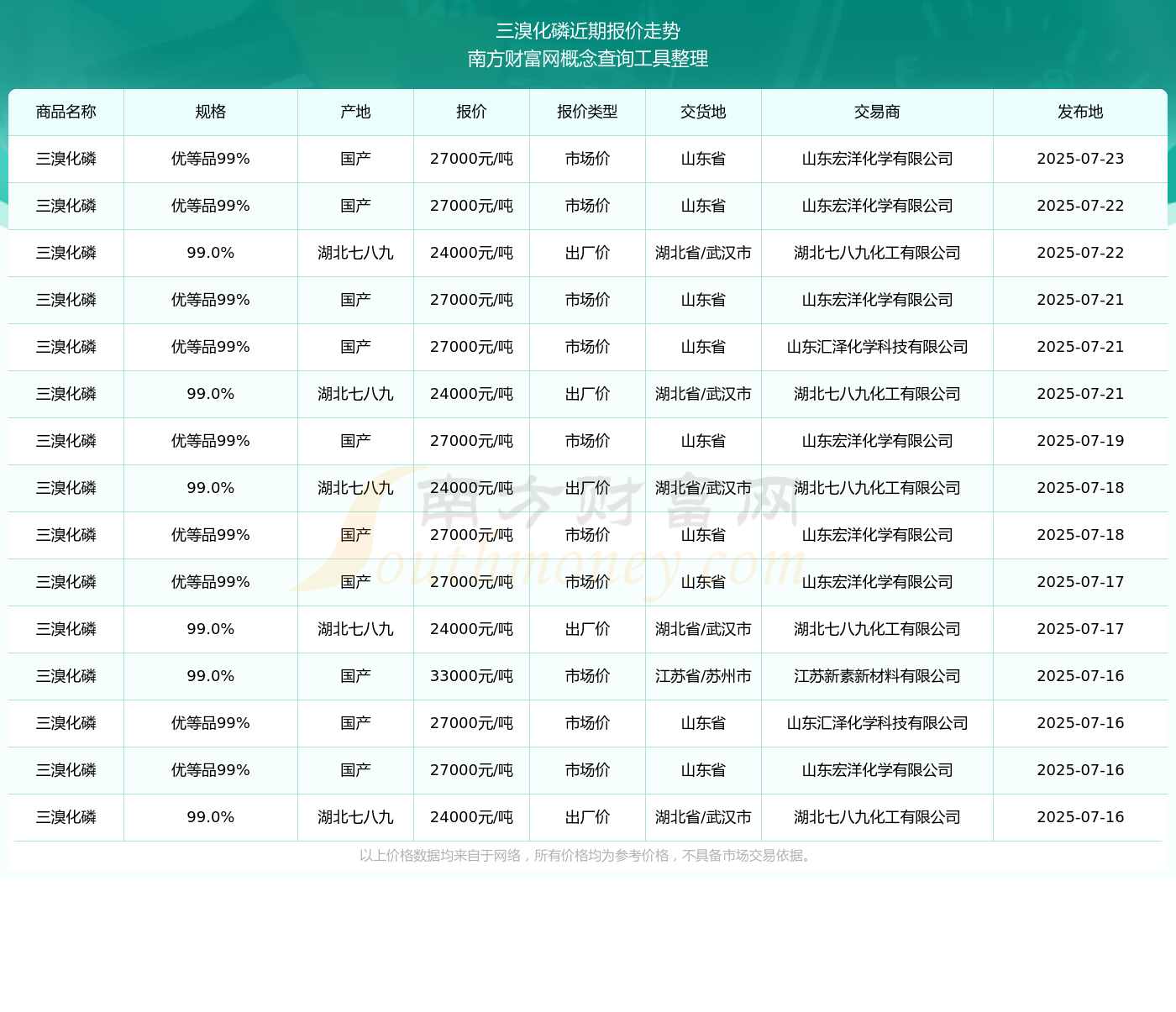Select the 报价类型 column header
The height and width of the screenshot is (1012, 1176).
pyautogui.click(x=588, y=112)
